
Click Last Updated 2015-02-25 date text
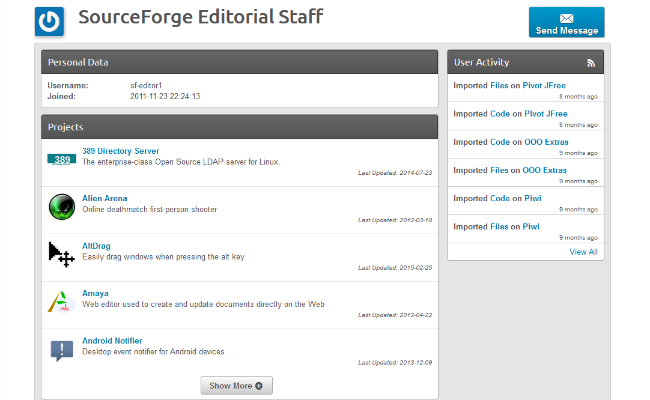point(395,268)
